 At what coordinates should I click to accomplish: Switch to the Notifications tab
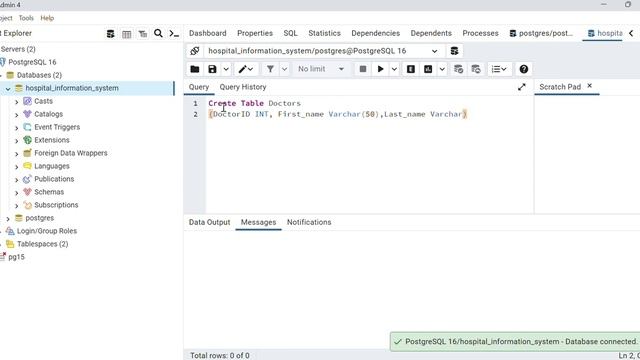(x=309, y=222)
